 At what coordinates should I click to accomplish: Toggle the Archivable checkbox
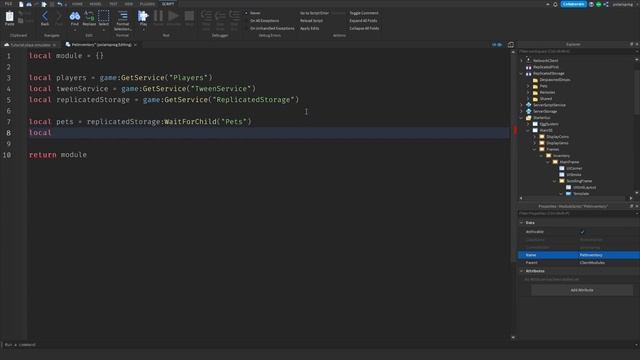point(582,232)
